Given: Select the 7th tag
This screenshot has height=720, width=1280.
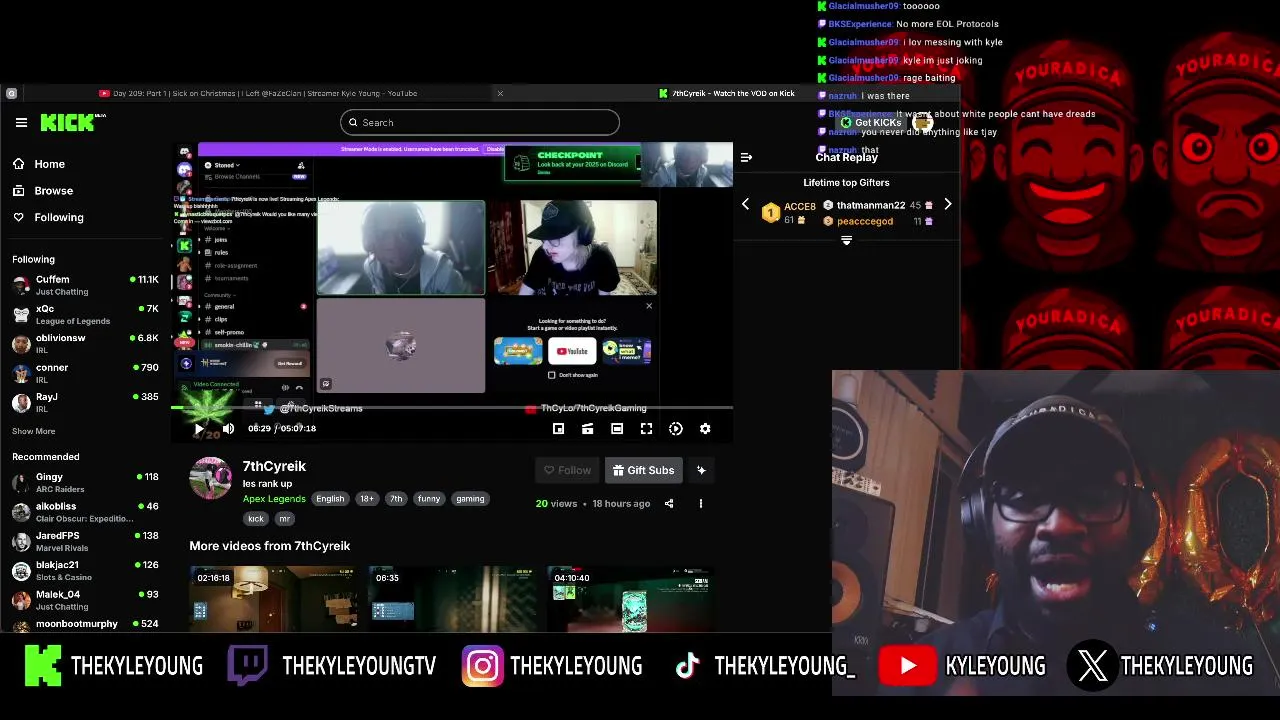Looking at the screenshot, I should 396,499.
